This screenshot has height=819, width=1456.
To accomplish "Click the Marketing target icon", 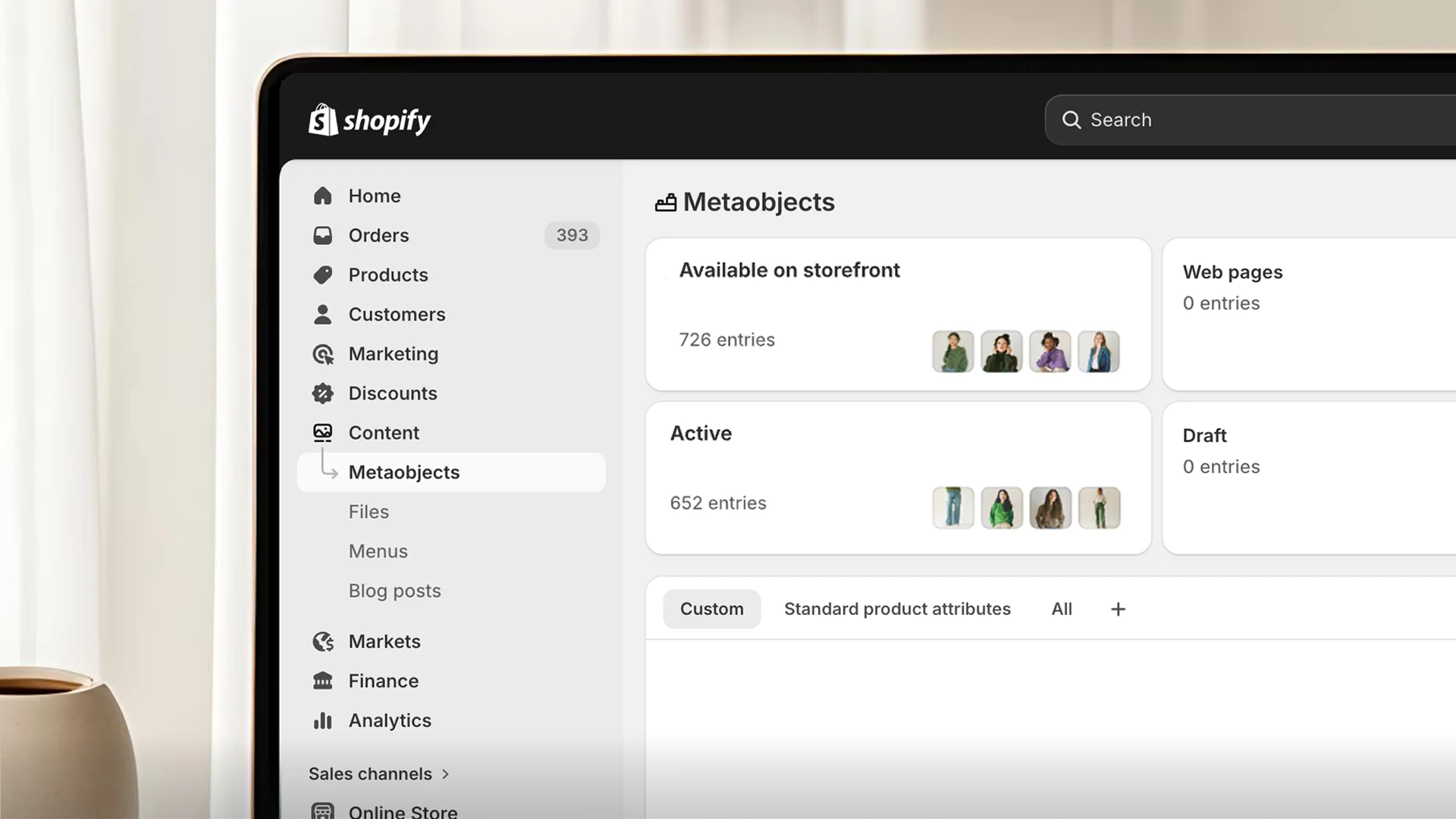I will coord(323,354).
